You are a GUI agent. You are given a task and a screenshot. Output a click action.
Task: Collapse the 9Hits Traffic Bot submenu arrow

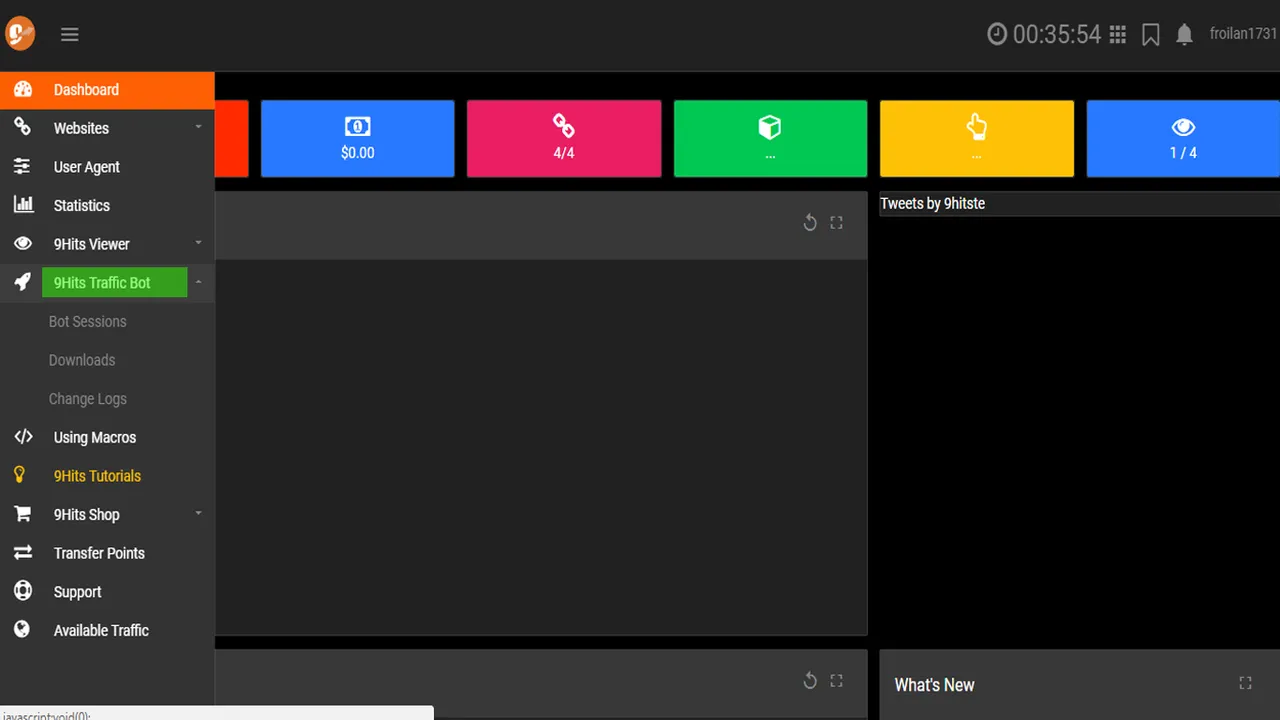point(198,282)
